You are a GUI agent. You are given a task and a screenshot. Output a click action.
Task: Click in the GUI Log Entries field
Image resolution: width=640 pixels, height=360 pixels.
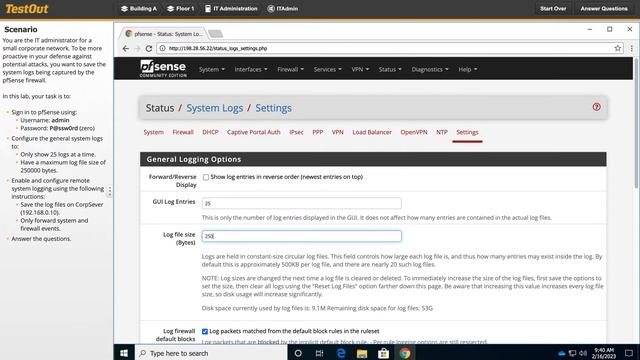[301, 203]
